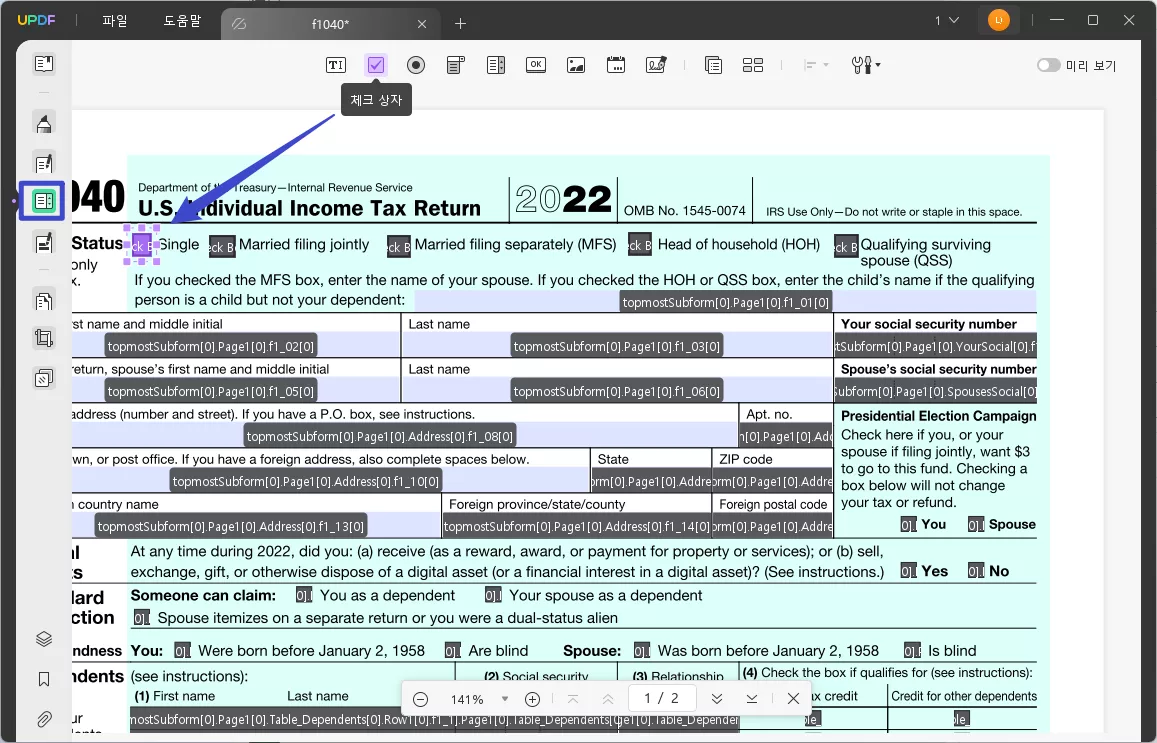Open the align fields dropdown
Screen dimensions: 1157x743
(x=816, y=65)
